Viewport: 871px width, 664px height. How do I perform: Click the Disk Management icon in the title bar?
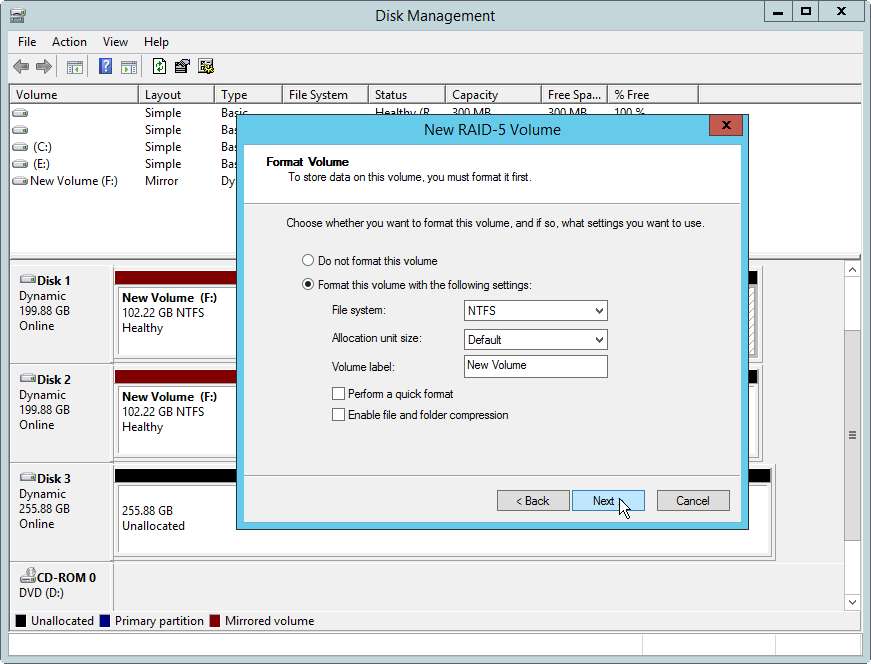coord(16,15)
